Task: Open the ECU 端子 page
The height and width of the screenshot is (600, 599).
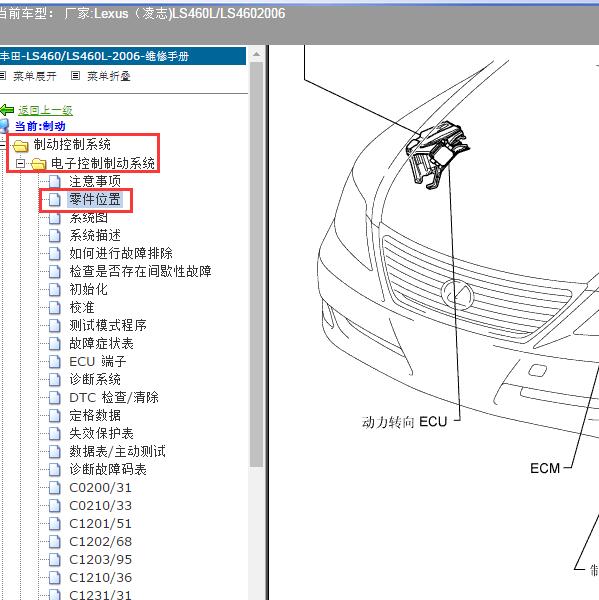Action: tap(98, 361)
